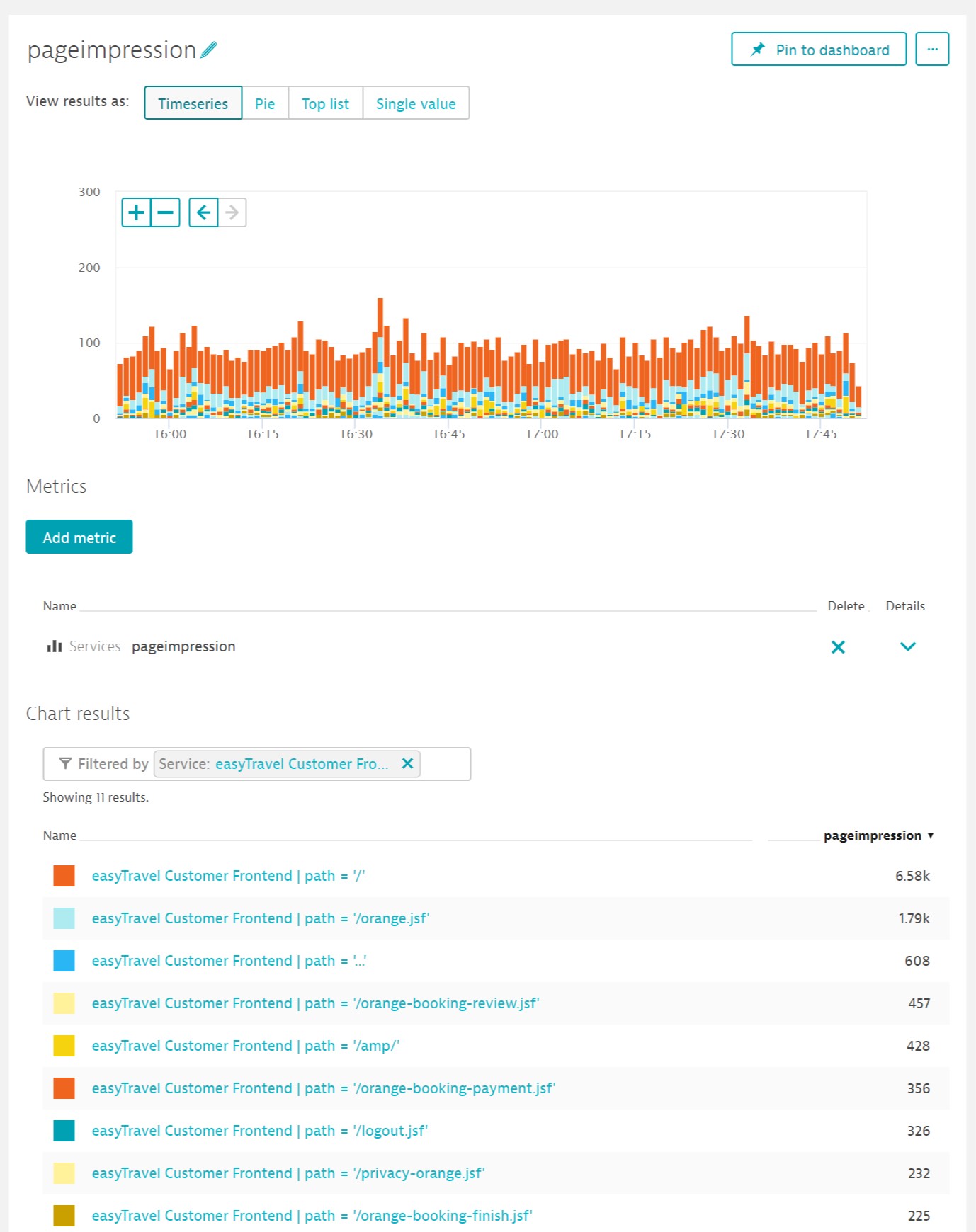976x1232 pixels.
Task: Open the '/privacy-orange.jsf' path result
Action: (x=288, y=1173)
